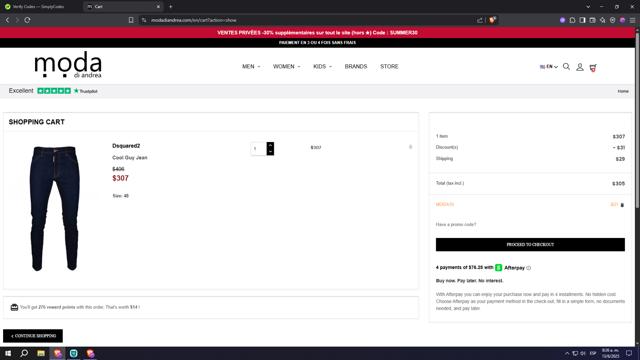640x360 pixels.
Task: Click CONTINUE SHOPPING button
Action: (33, 336)
